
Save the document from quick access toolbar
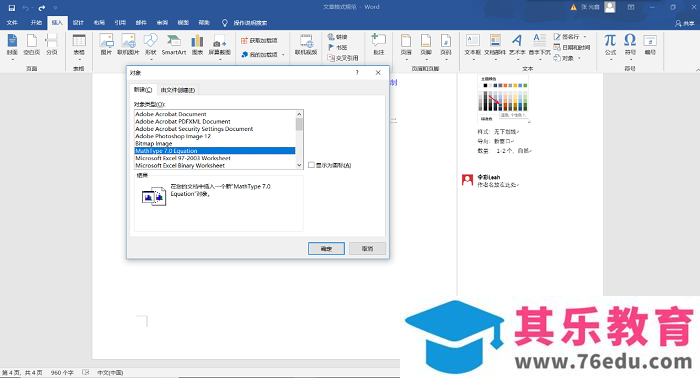point(12,8)
